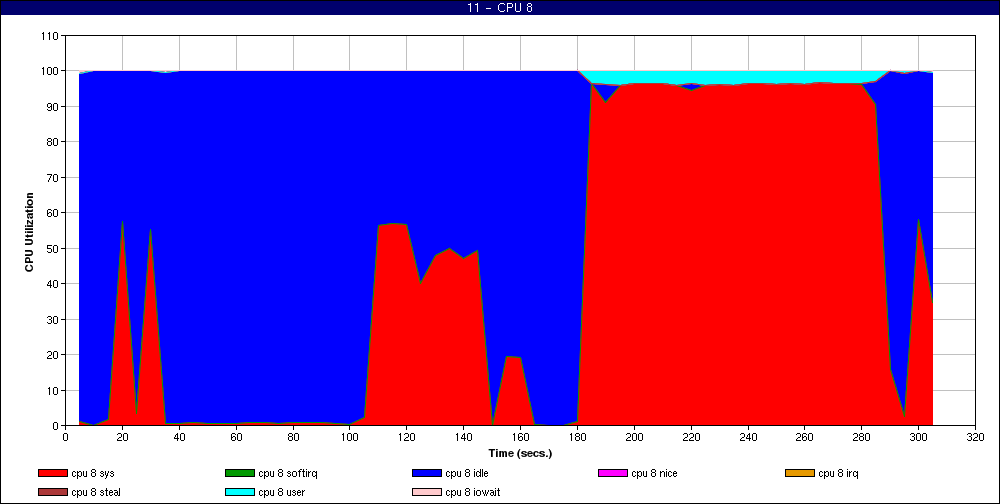
Task: Click the pink cpu 8 iowait legend swatch
Action: [x=426, y=493]
